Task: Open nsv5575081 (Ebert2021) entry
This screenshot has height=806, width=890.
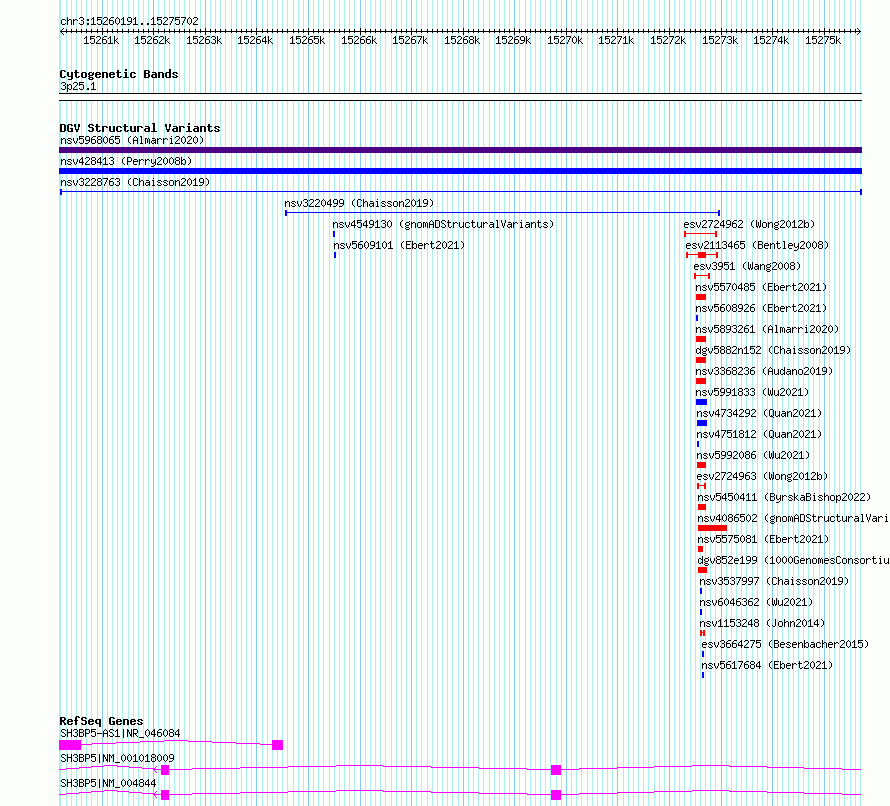Action: (x=763, y=539)
